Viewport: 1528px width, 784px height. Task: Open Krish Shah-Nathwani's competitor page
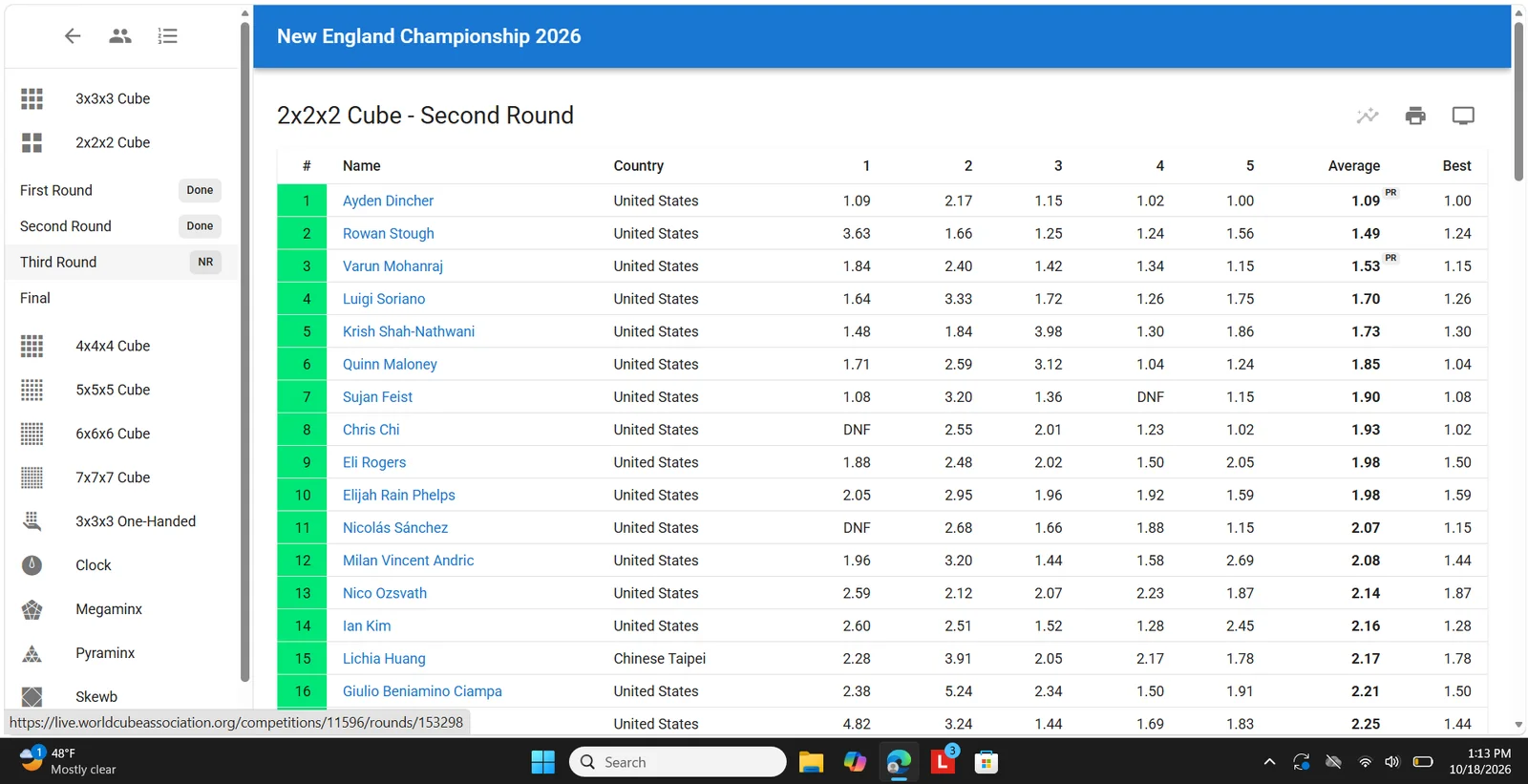[409, 331]
